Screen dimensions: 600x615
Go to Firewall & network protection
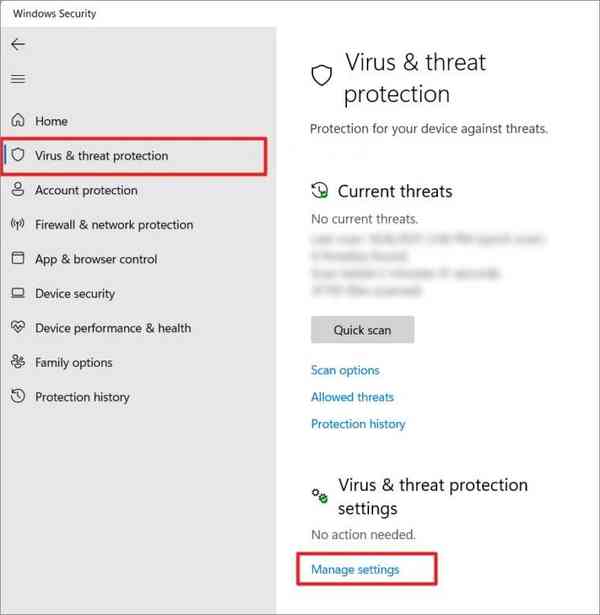coord(114,225)
